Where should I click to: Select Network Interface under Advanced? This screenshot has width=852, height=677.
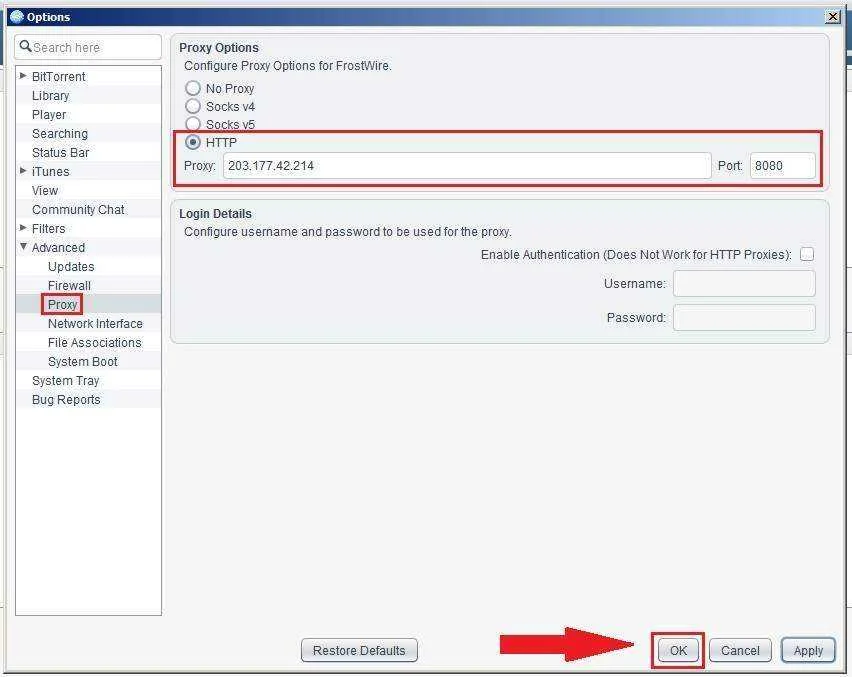pyautogui.click(x=95, y=324)
